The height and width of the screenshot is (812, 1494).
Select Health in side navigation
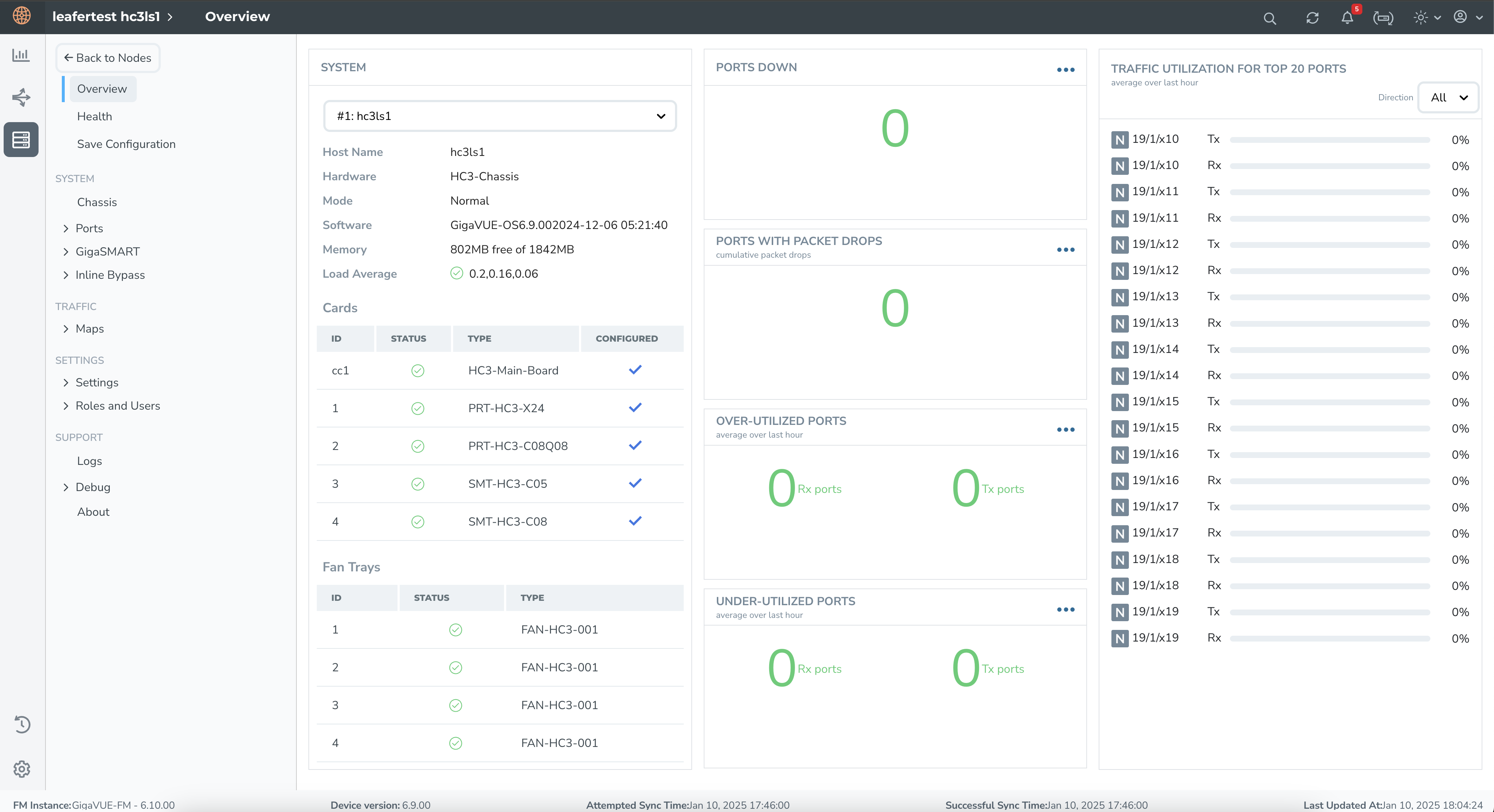(x=95, y=117)
